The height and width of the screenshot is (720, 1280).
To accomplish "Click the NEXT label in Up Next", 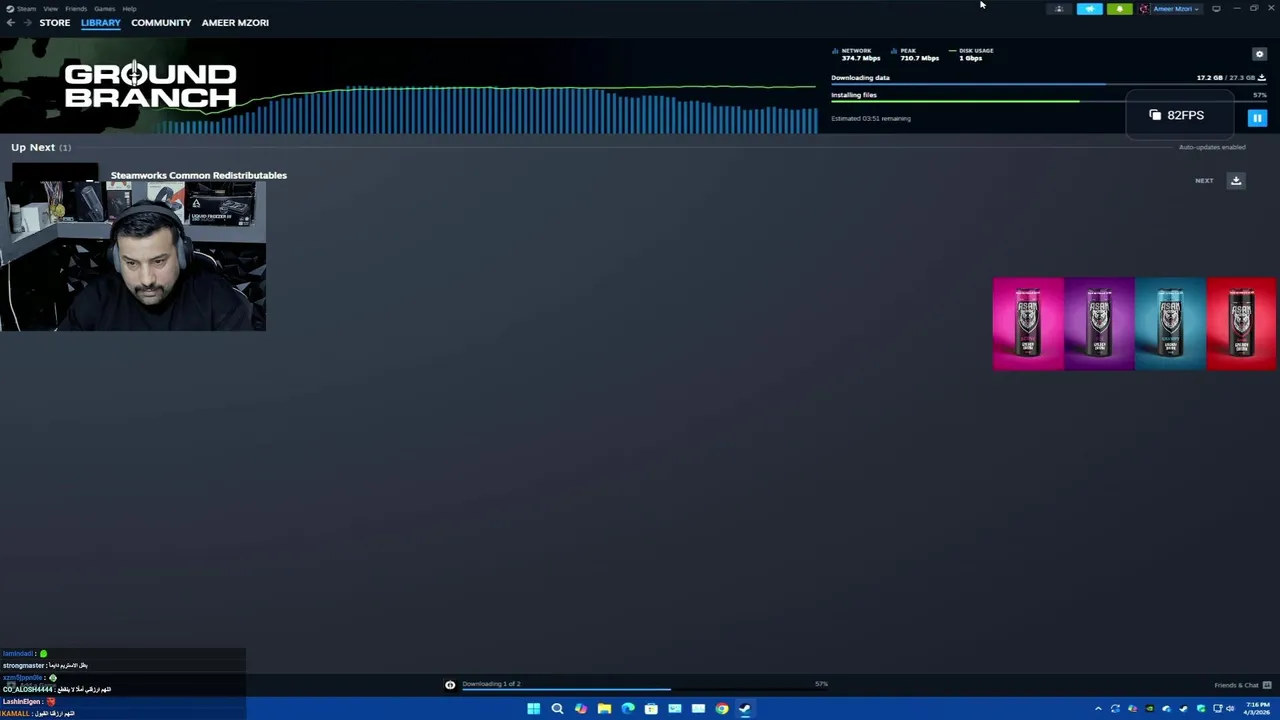I will (x=1204, y=181).
